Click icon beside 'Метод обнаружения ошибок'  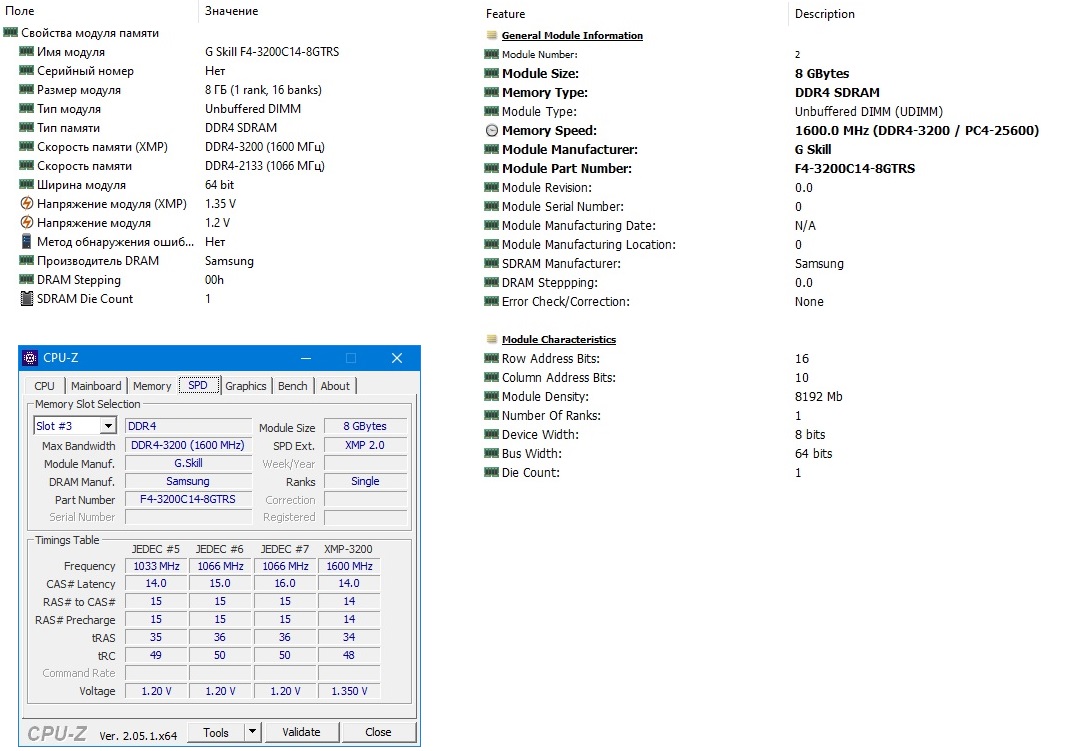[26, 241]
